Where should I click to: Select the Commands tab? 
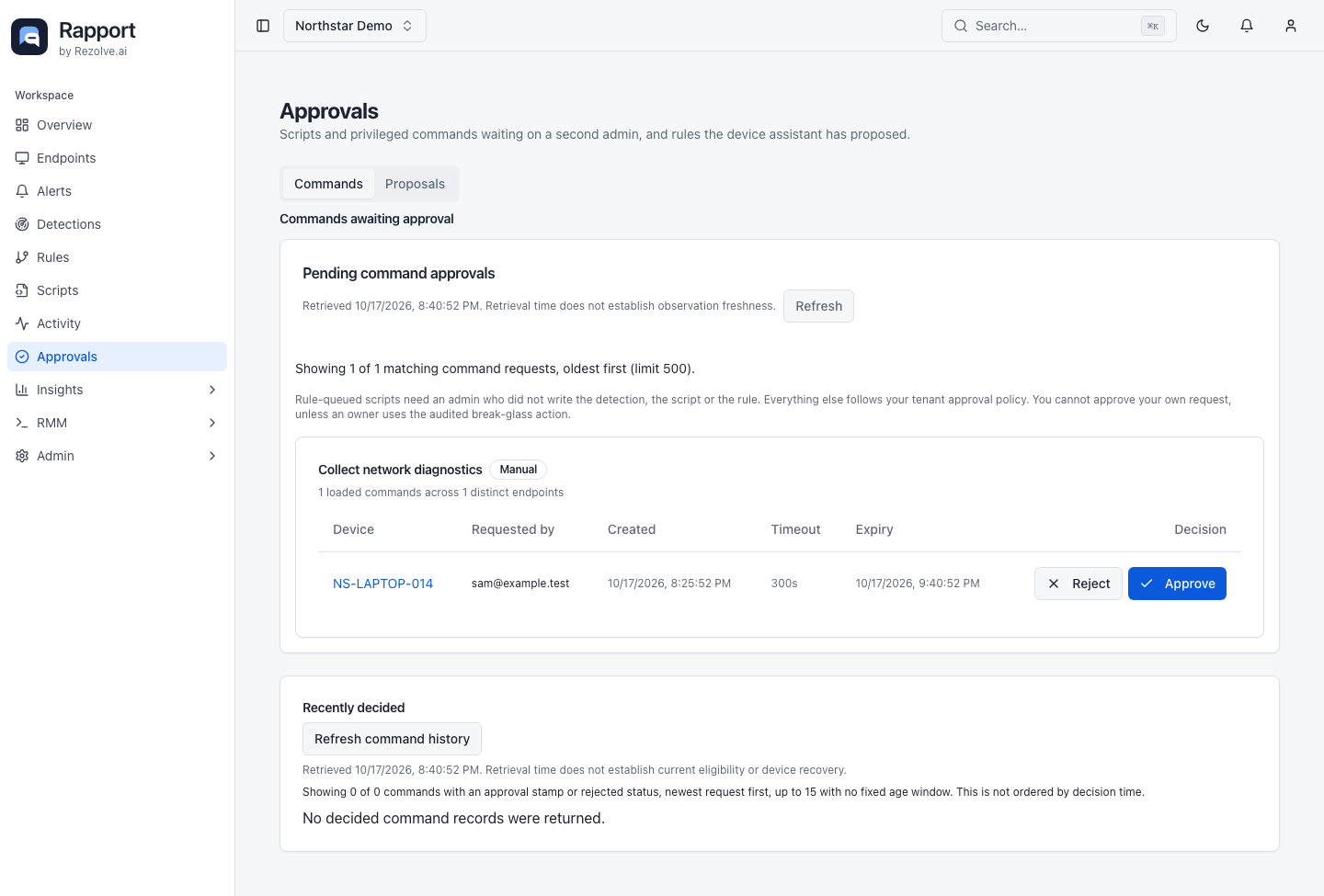tap(328, 184)
